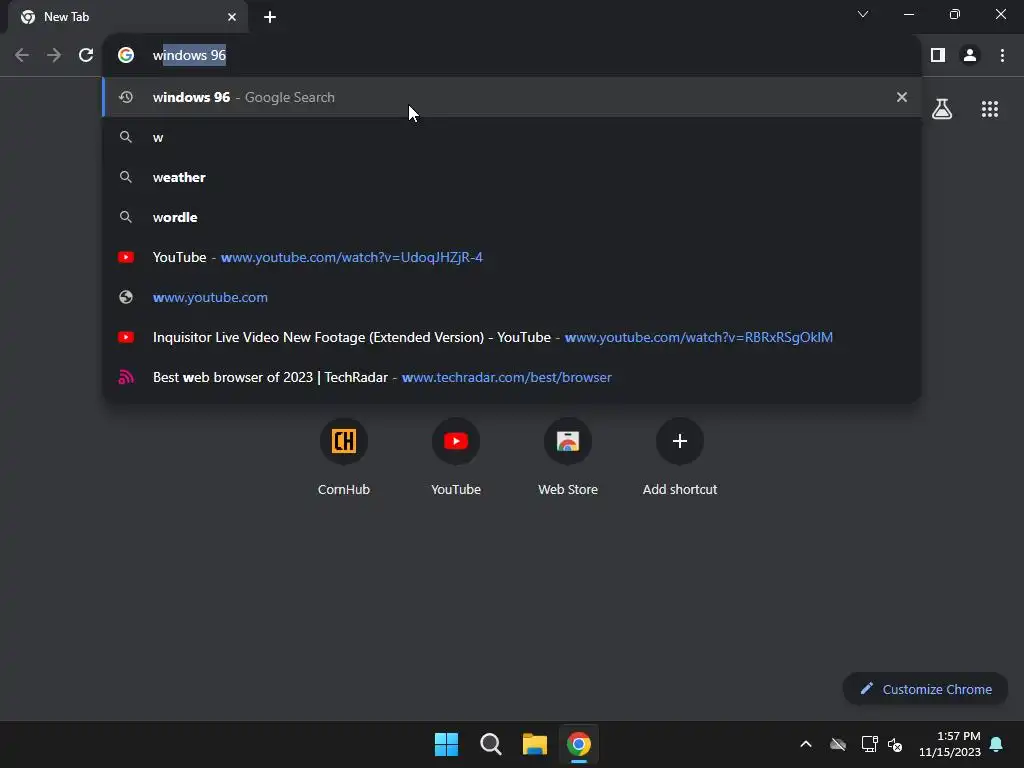
Task: Open the YouTube shortcut tile
Action: (x=456, y=457)
